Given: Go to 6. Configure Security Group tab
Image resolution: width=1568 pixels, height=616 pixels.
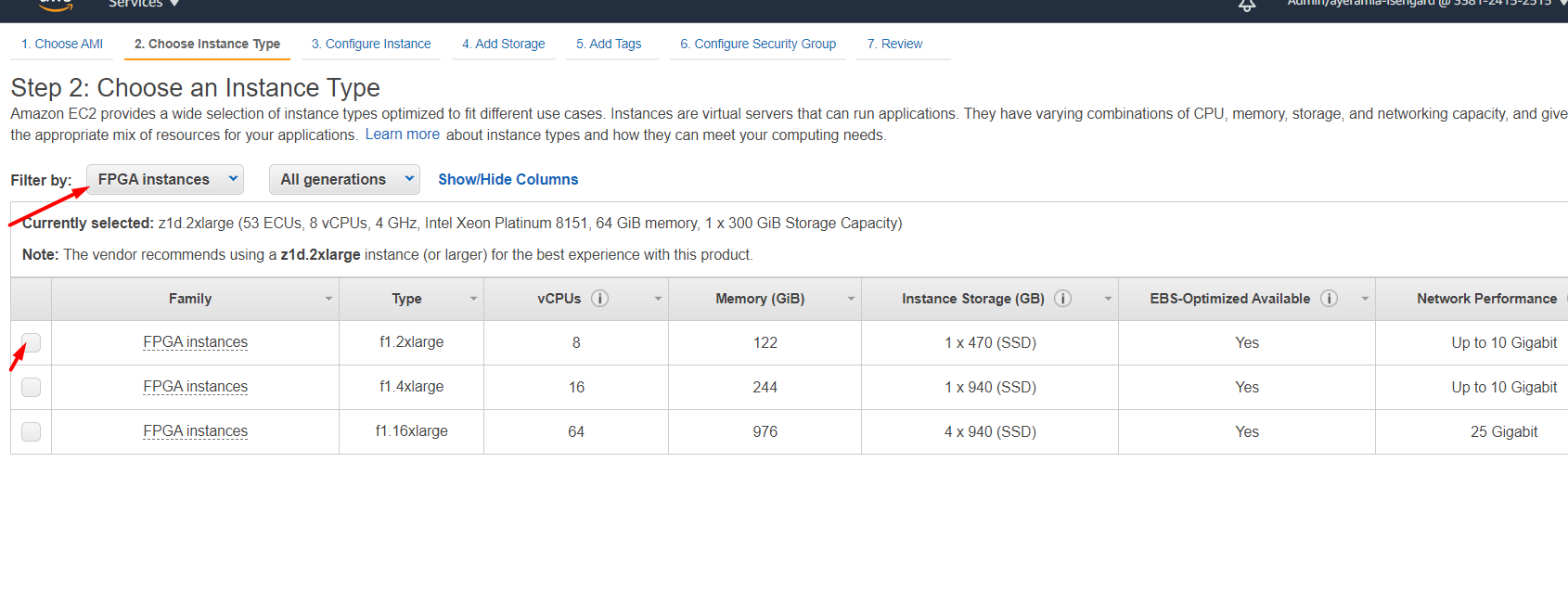Looking at the screenshot, I should point(758,44).
